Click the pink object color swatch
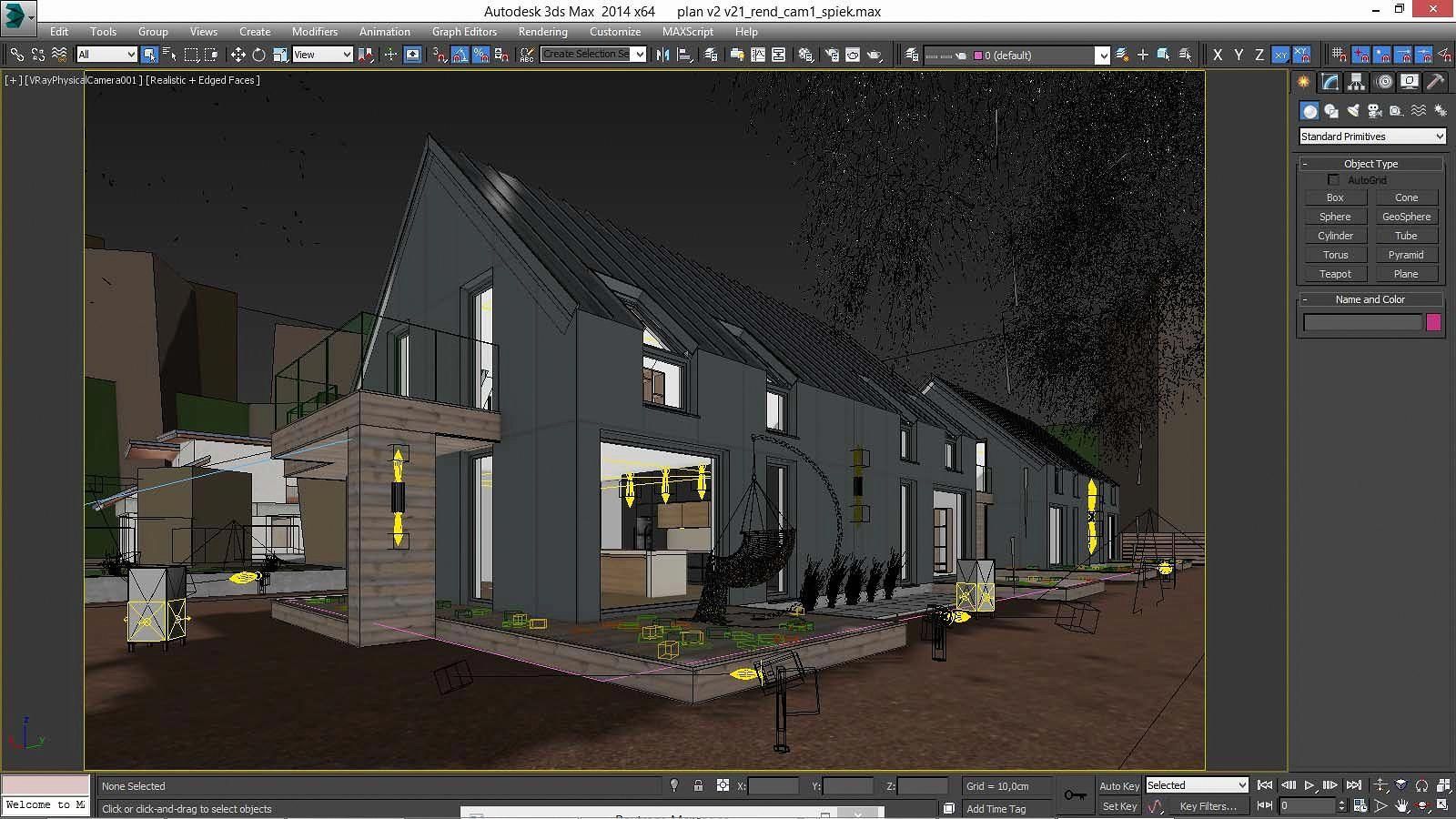The image size is (1456, 819). 1433,322
